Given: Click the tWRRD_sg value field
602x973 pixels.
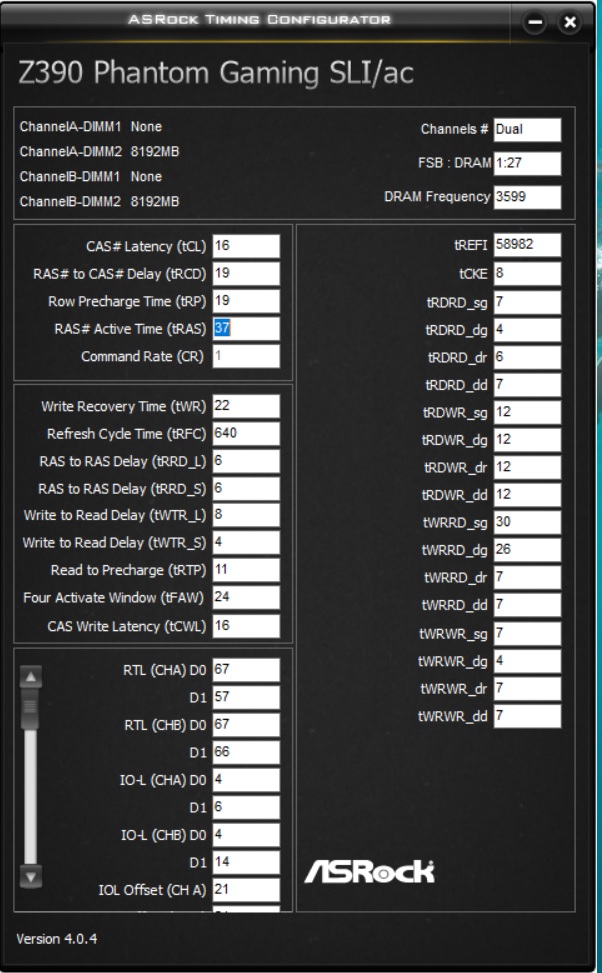Looking at the screenshot, I should 528,522.
